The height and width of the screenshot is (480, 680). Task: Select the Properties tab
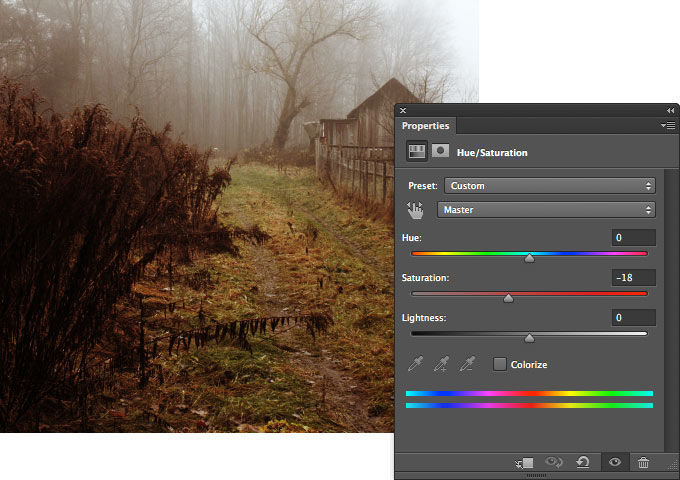[426, 126]
